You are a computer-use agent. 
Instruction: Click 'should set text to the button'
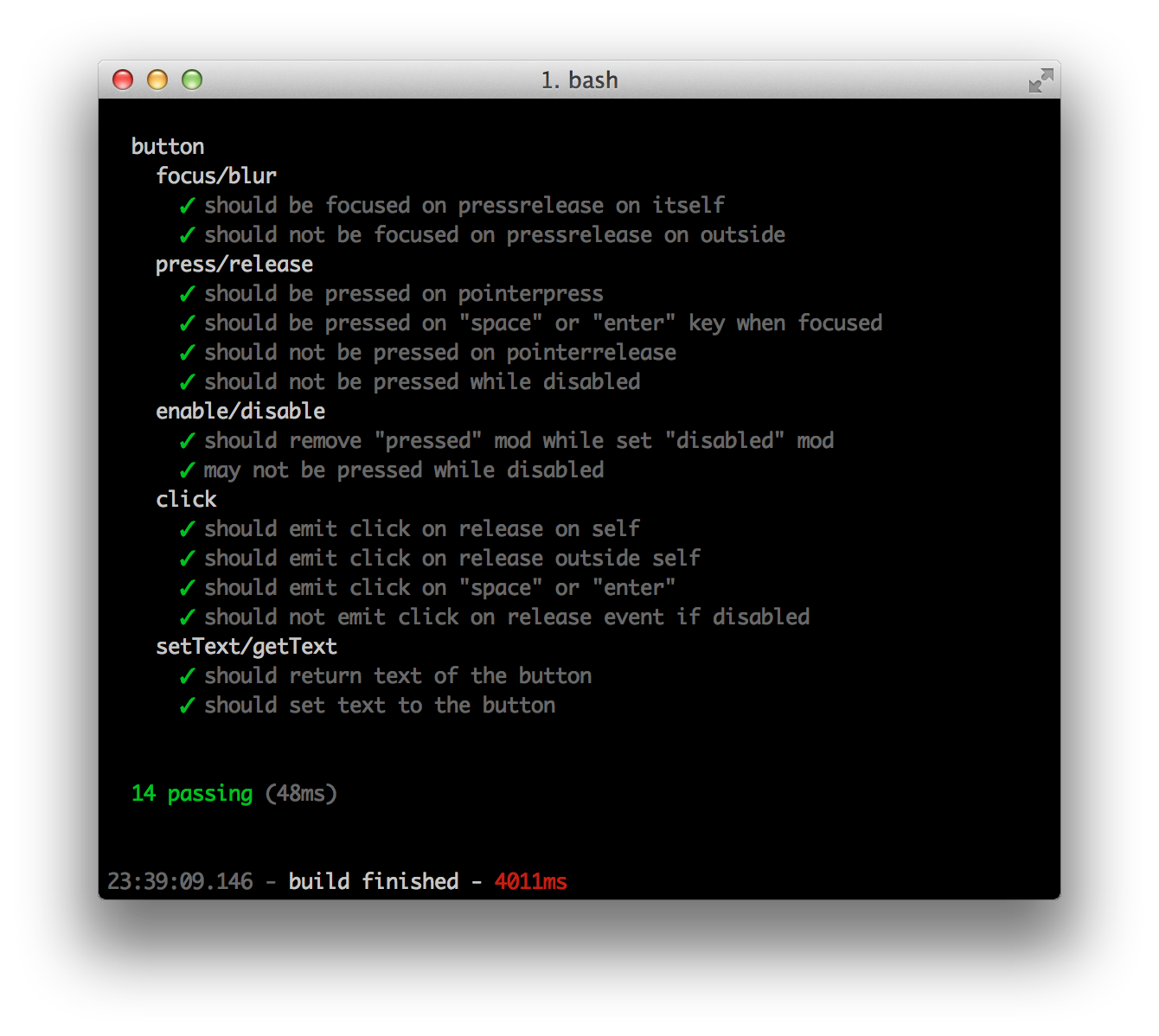click(380, 705)
